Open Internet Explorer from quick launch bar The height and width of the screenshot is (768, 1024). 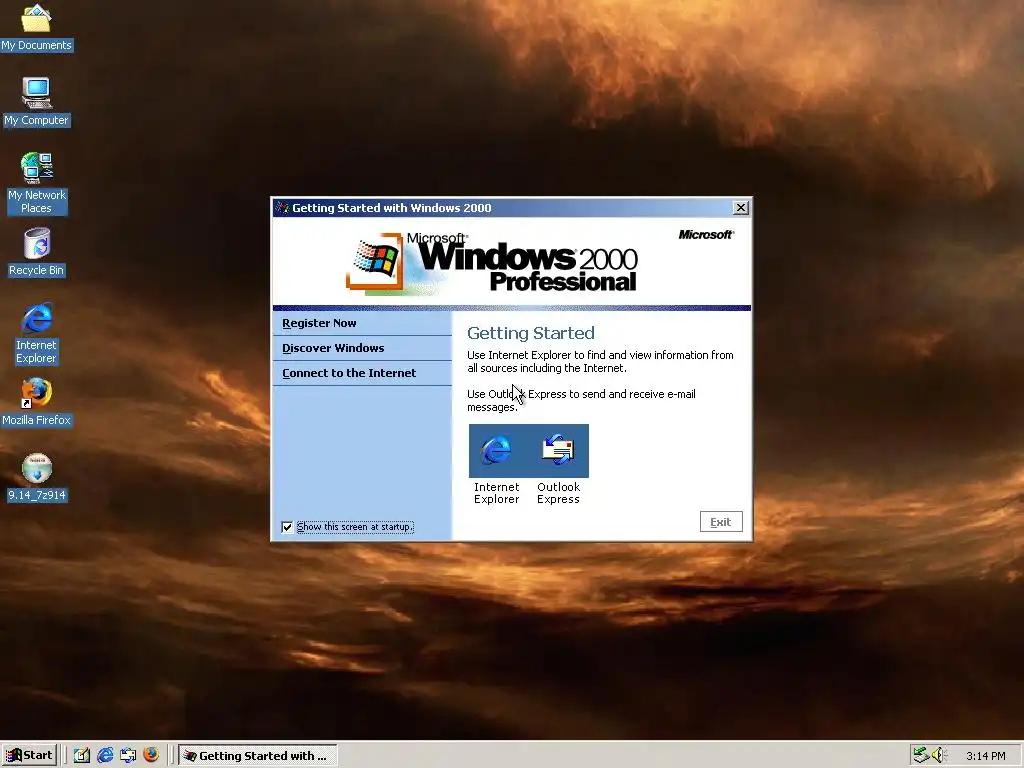[105, 755]
